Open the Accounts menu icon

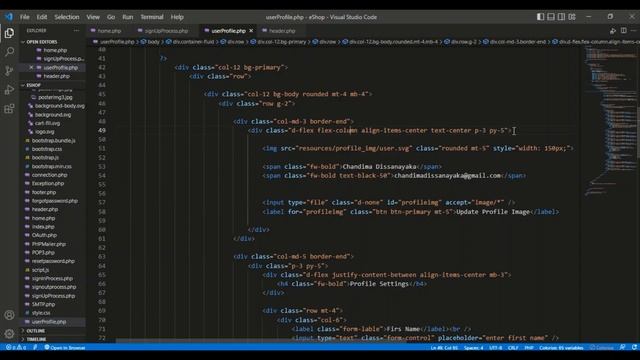pyautogui.click(x=9, y=315)
